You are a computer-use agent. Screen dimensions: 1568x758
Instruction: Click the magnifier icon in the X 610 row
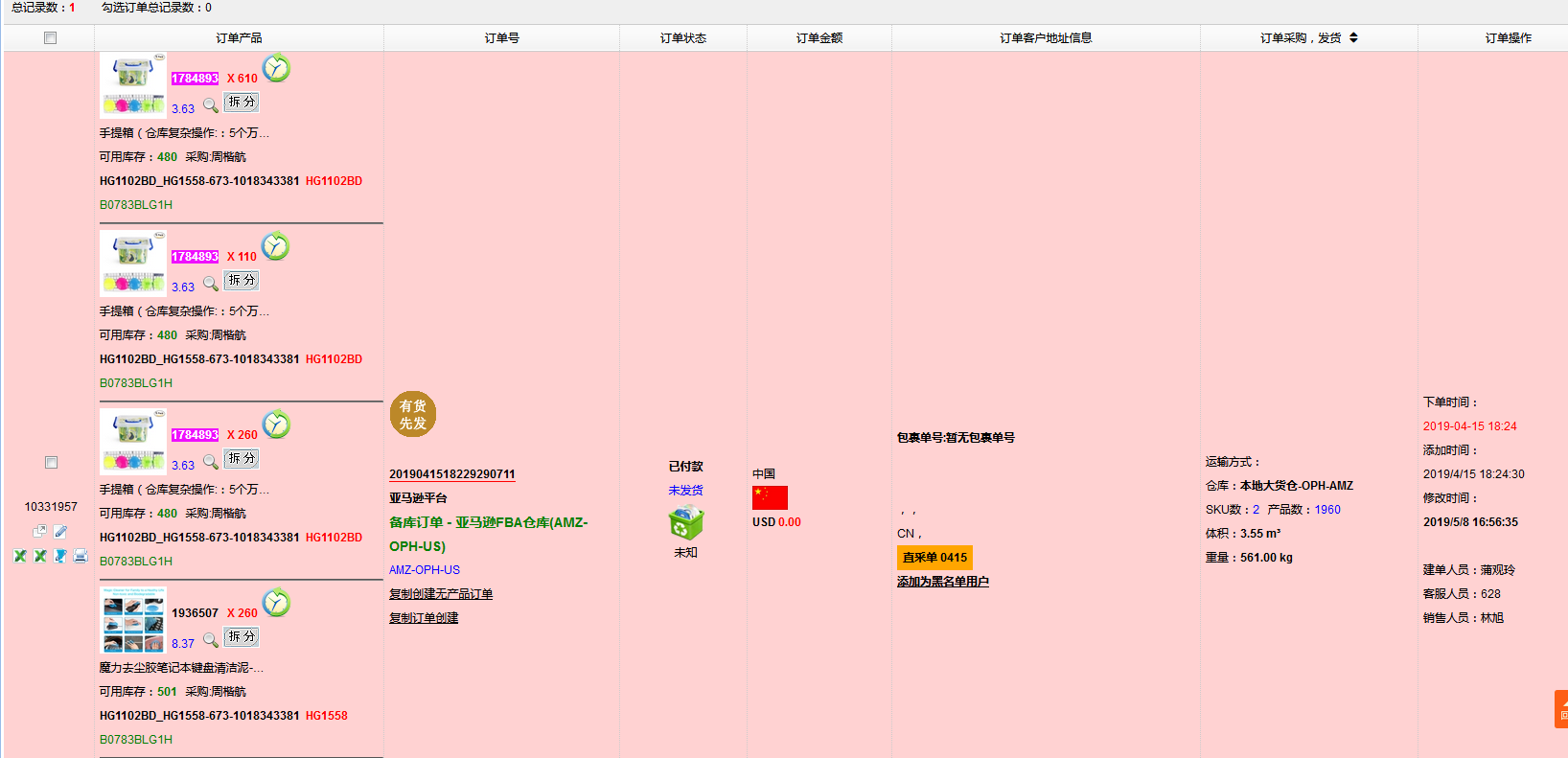211,105
